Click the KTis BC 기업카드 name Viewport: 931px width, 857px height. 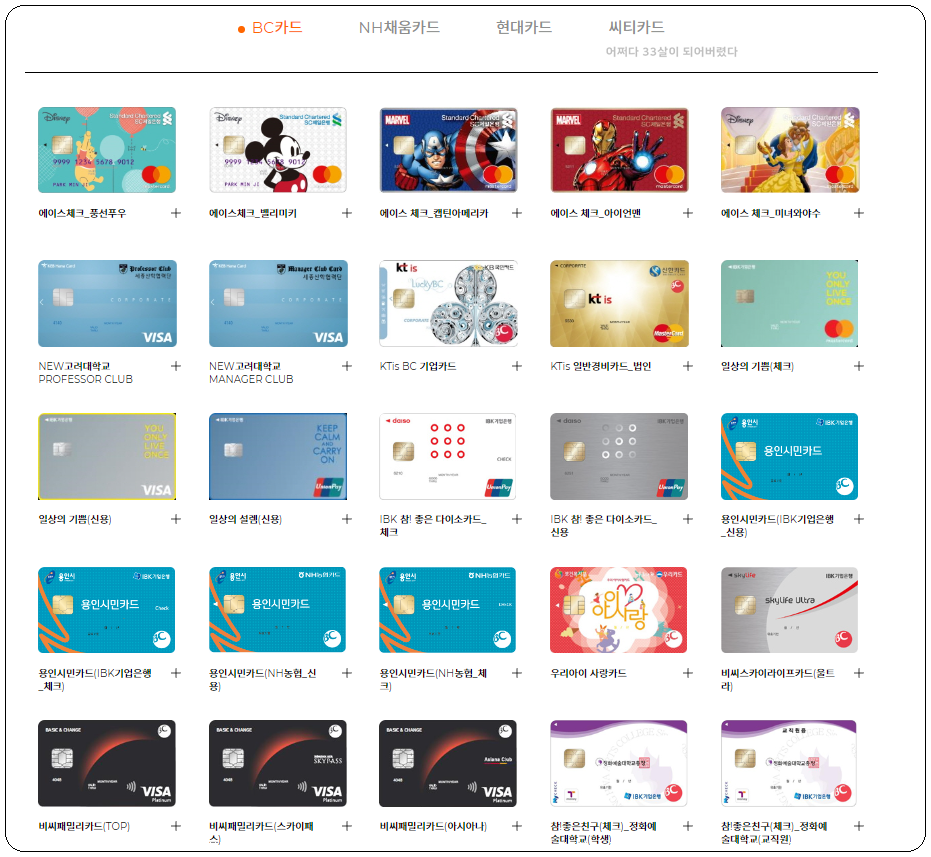coord(417,366)
